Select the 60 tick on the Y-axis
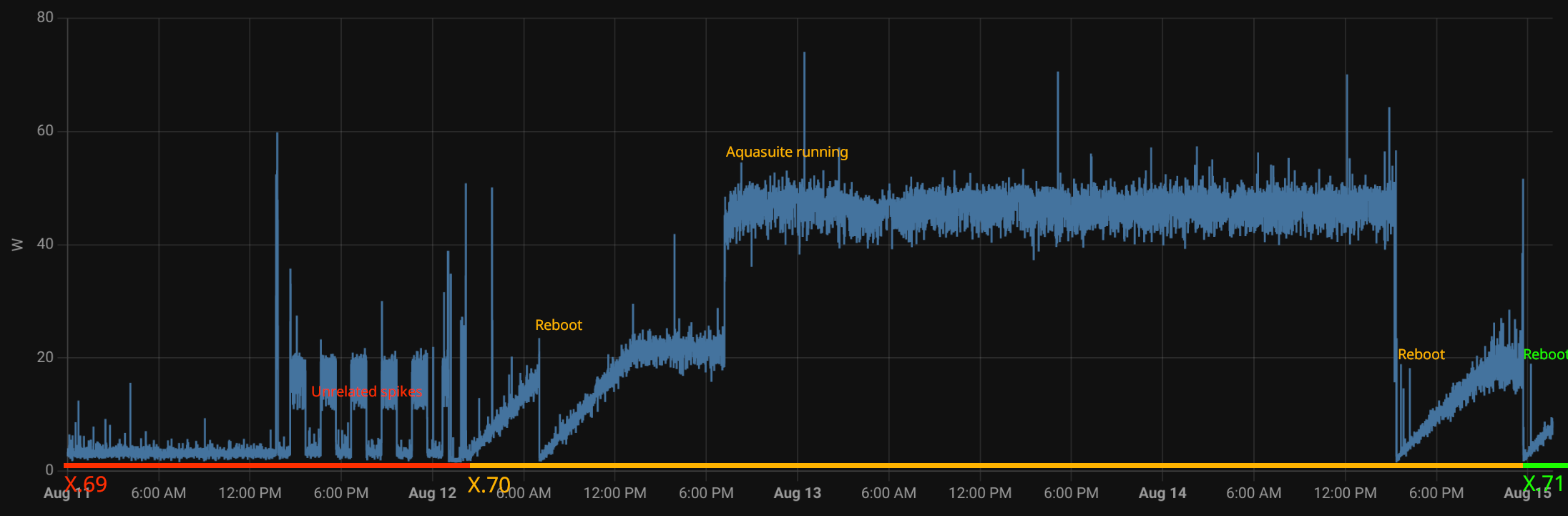 [x=45, y=130]
